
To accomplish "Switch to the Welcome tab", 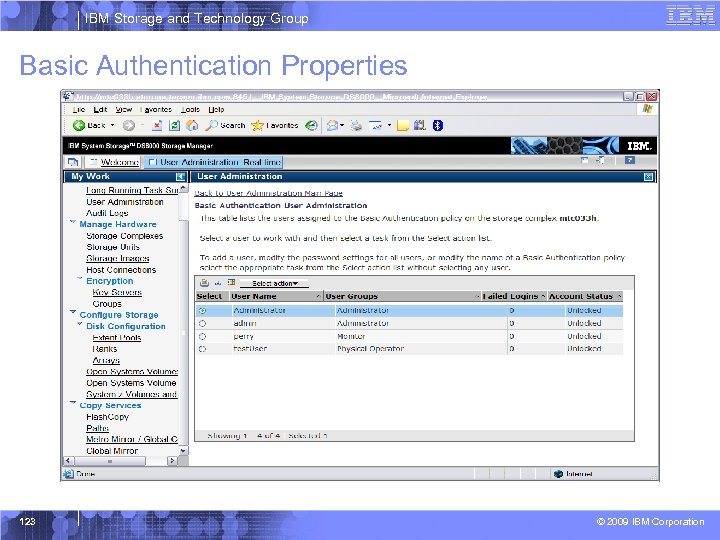I will [x=113, y=162].
